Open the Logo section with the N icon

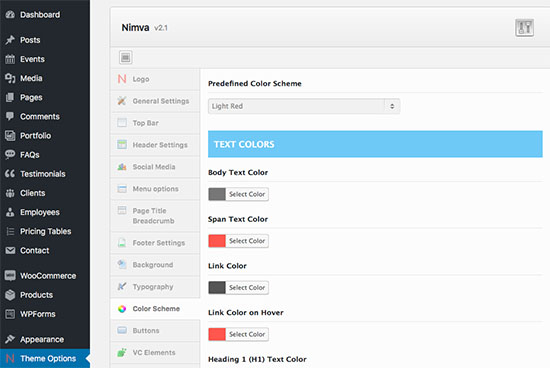(x=155, y=79)
